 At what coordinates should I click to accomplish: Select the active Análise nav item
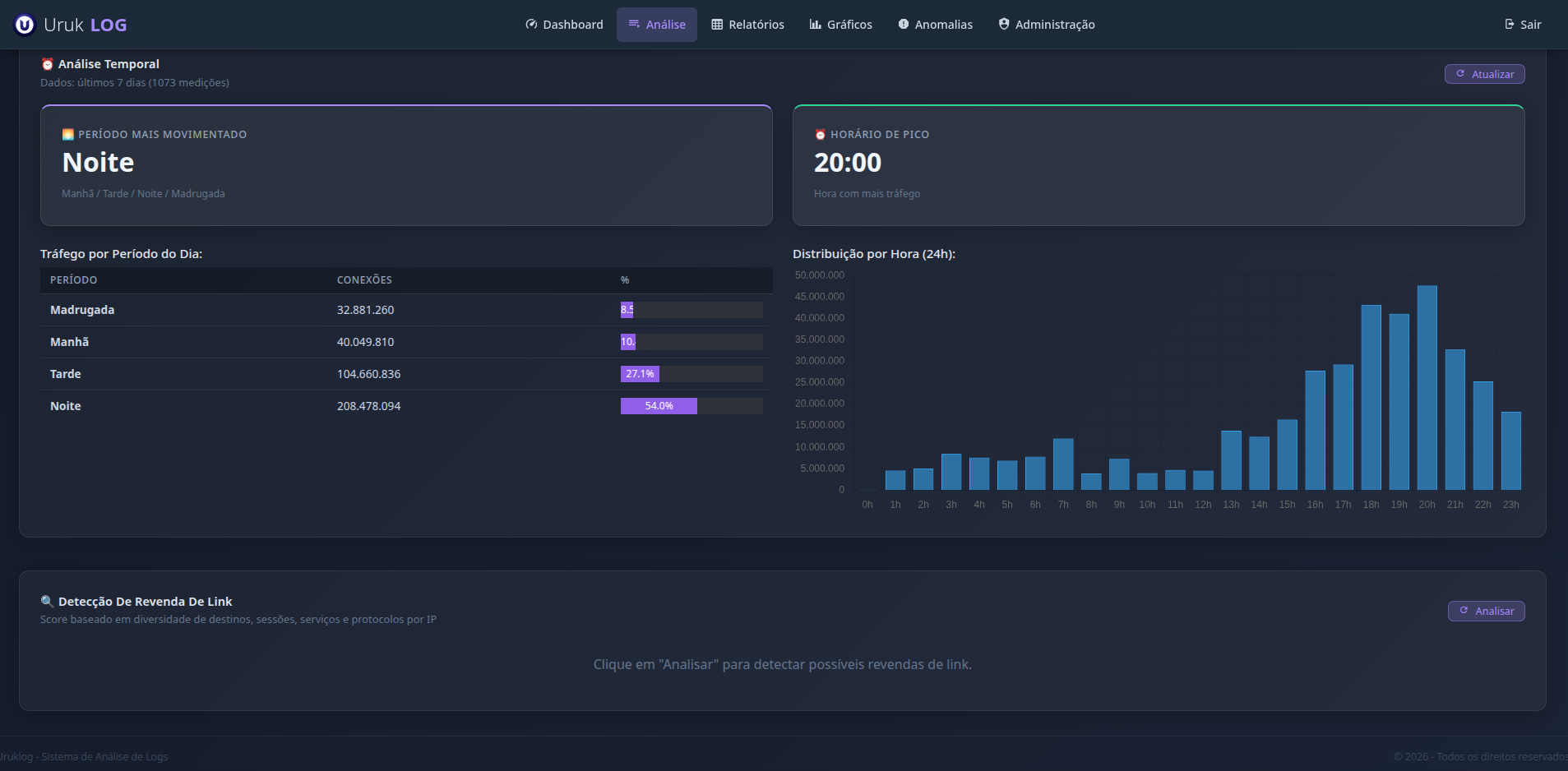[657, 25]
